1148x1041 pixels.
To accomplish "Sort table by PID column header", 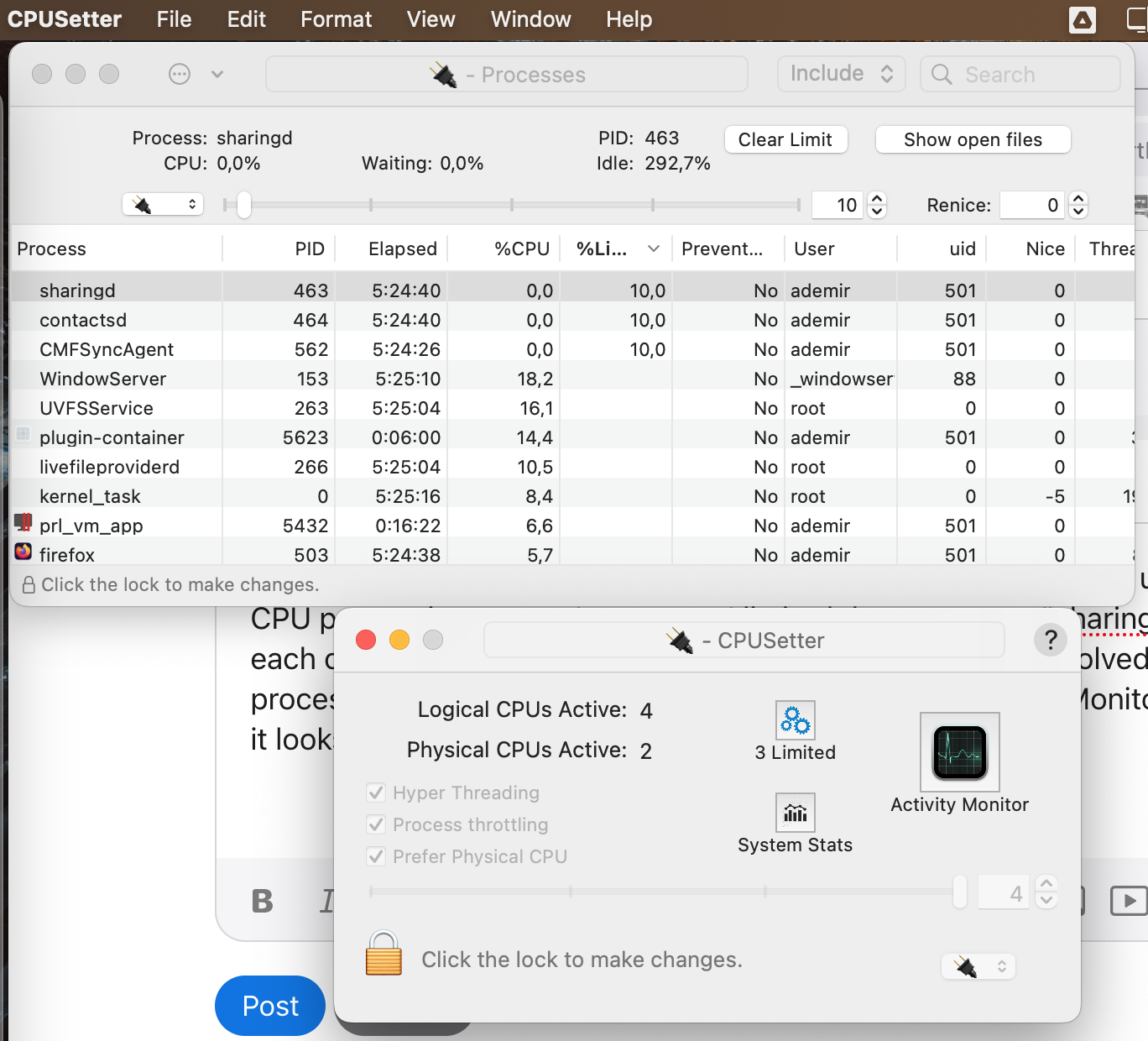I will (x=279, y=248).
